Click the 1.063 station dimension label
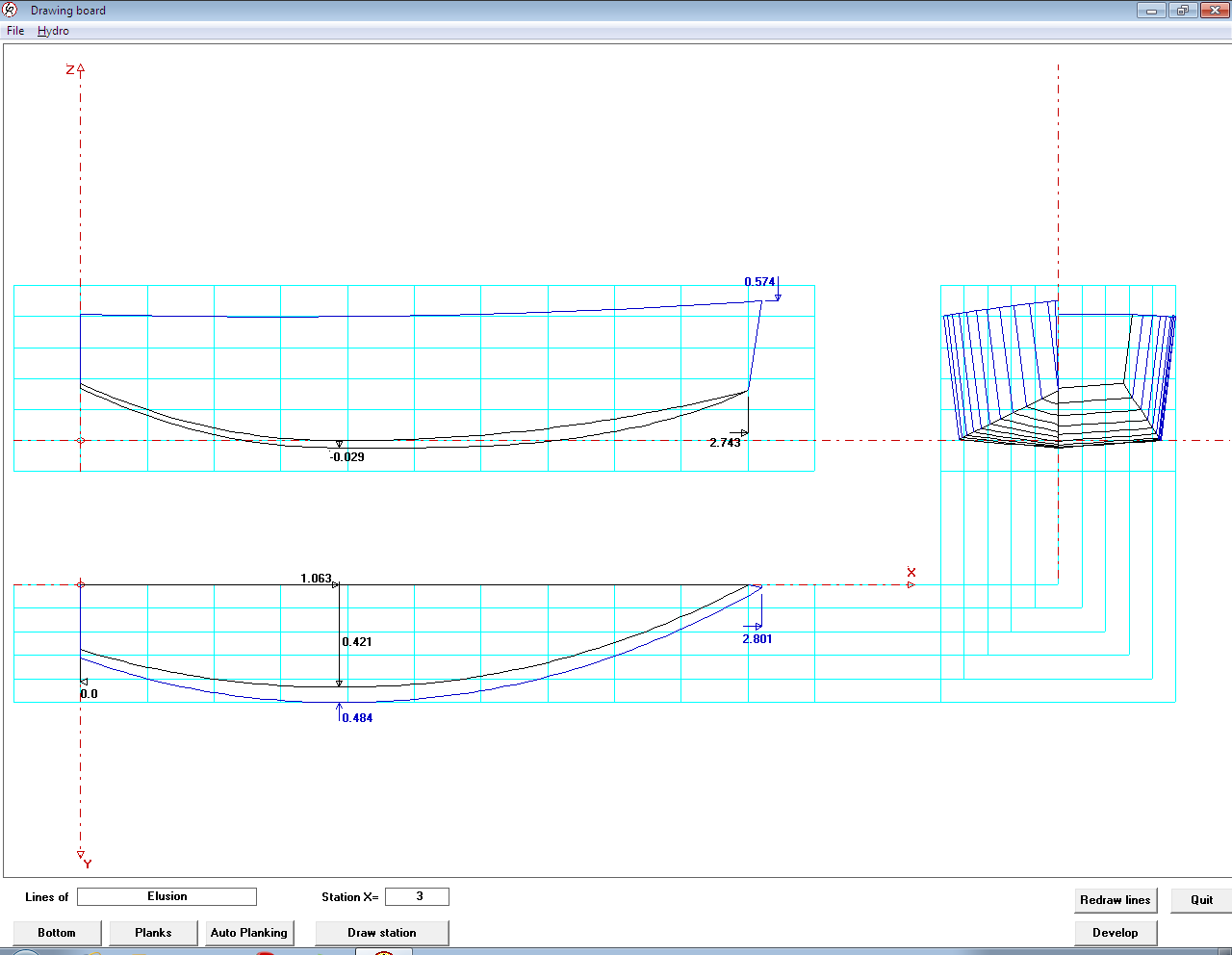Screen dimensions: 1232x955 point(316,579)
